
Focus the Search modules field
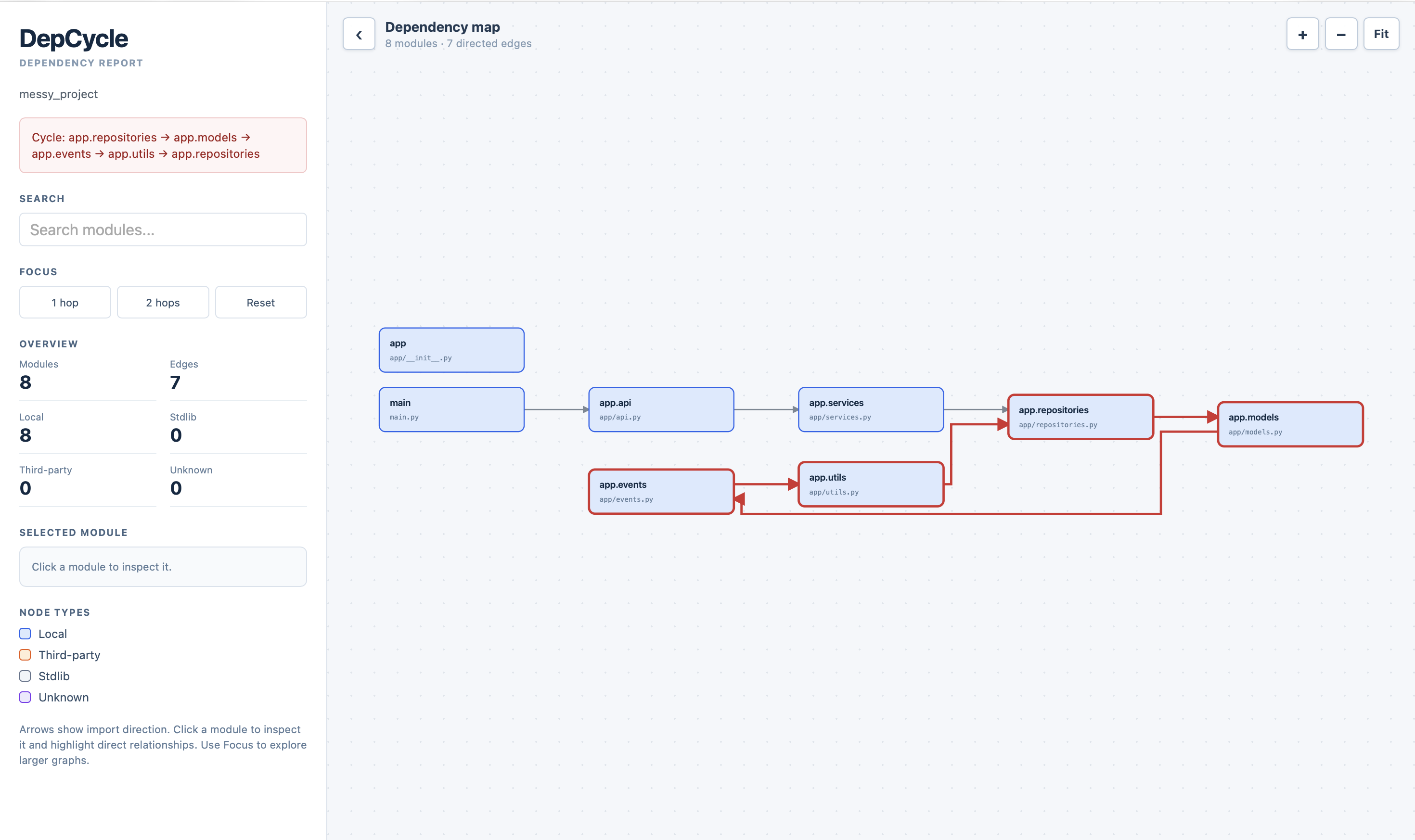163,229
